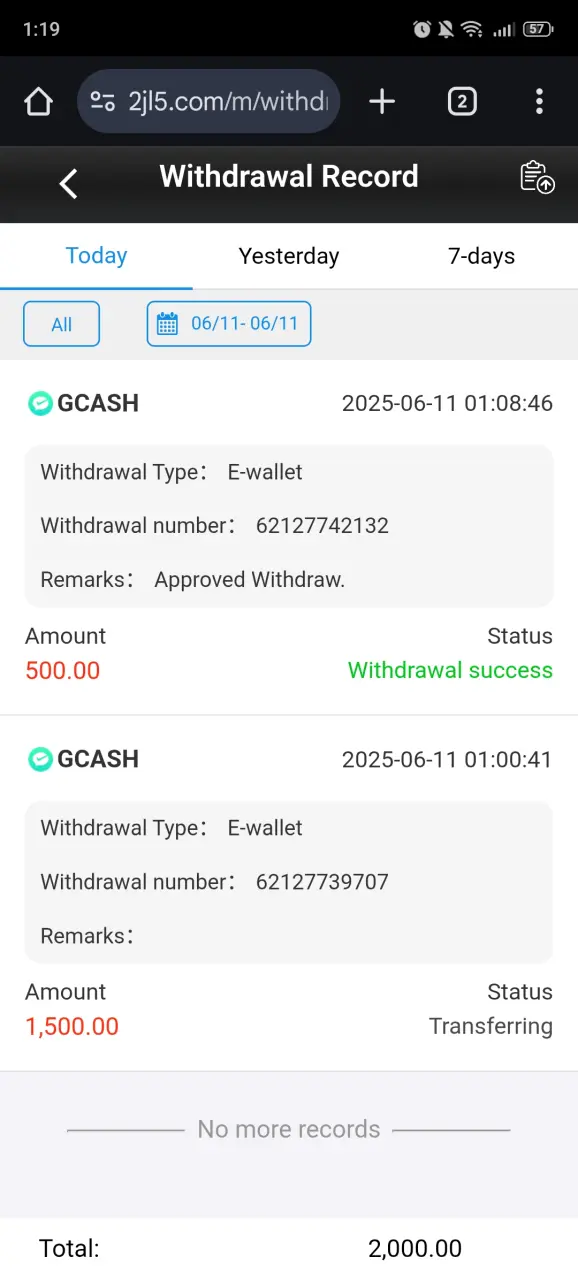Tap GCASH logo on the 01:00:41 record
This screenshot has width=578, height=1280.
point(40,759)
